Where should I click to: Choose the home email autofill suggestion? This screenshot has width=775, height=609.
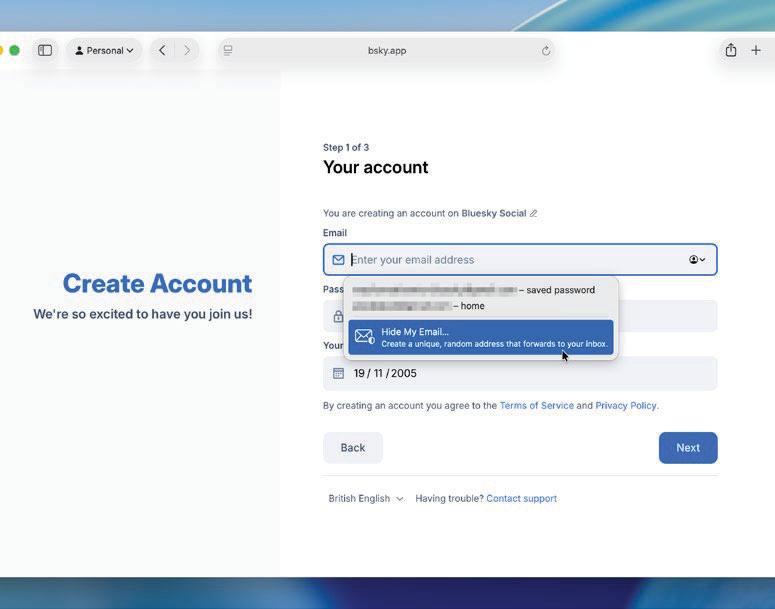(x=480, y=306)
